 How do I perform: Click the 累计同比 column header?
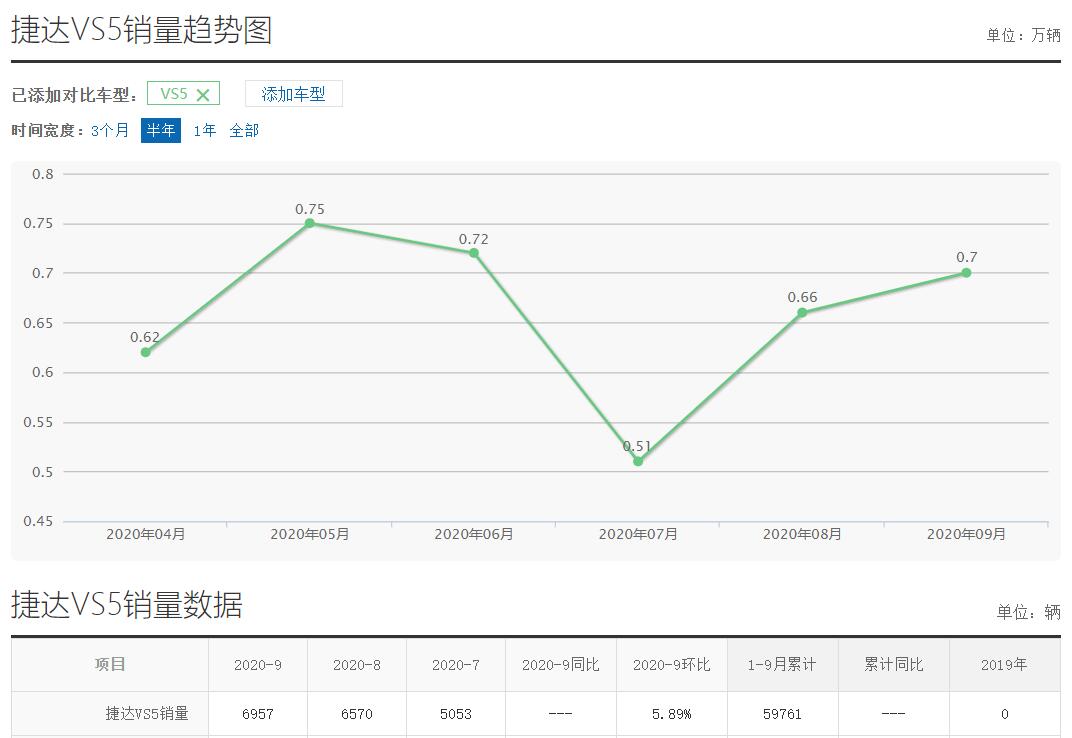(x=894, y=664)
